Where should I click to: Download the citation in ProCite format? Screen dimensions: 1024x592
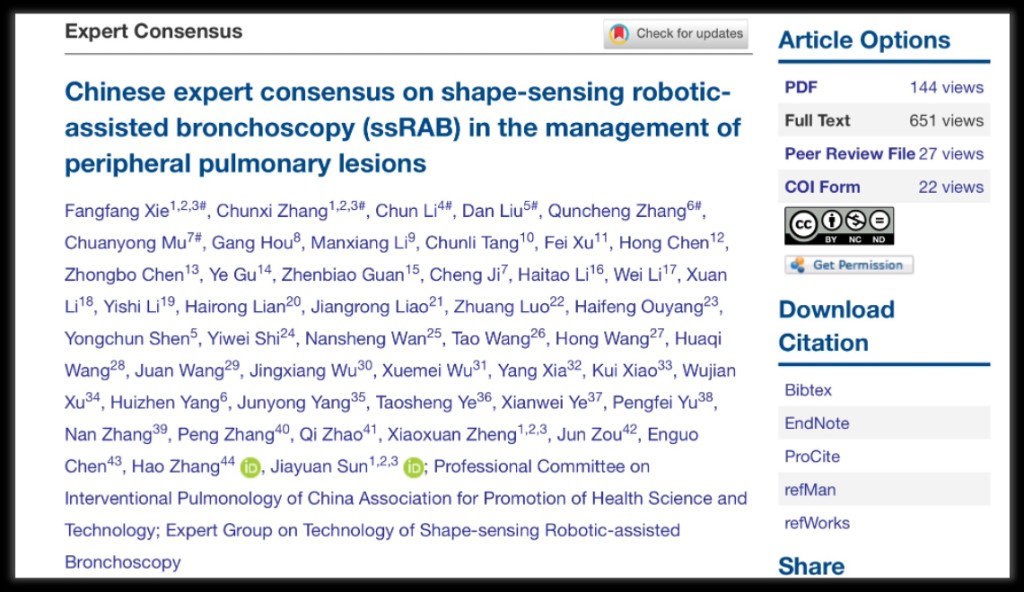click(x=812, y=456)
